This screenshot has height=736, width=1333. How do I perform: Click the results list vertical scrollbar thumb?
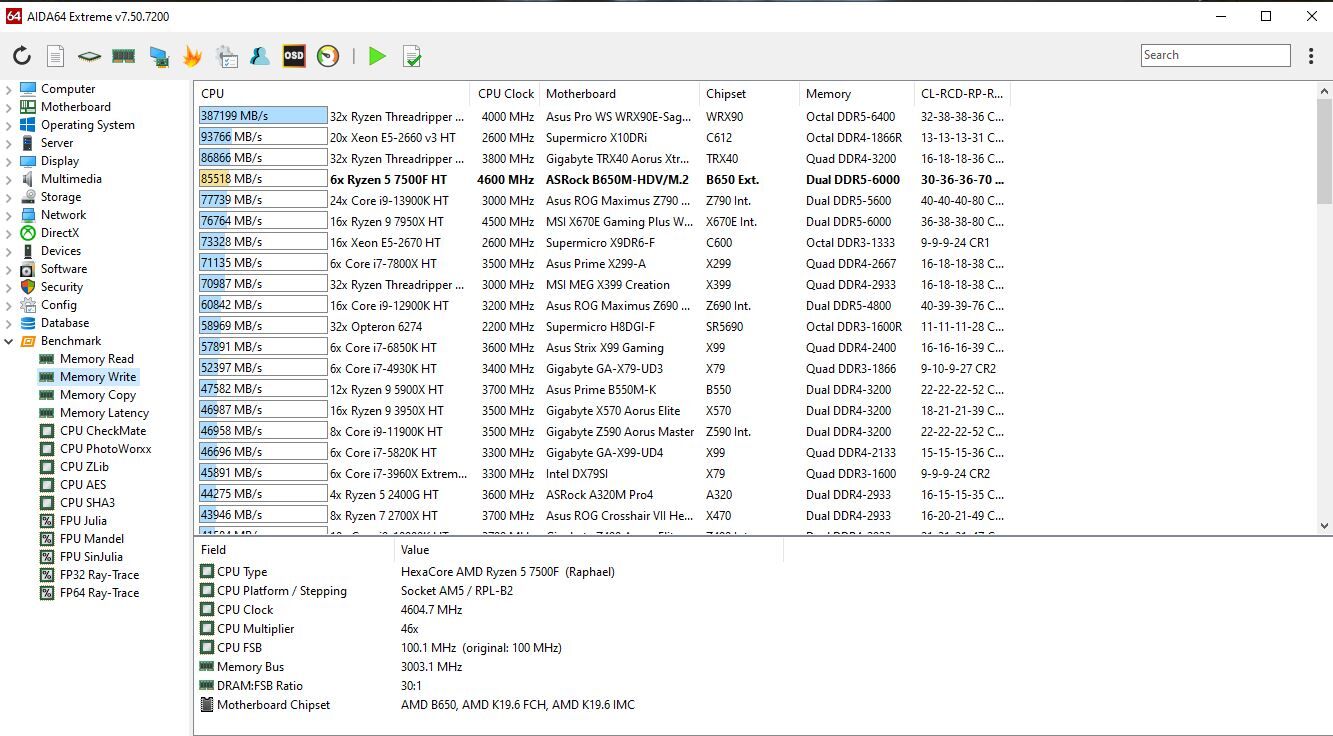pos(1324,149)
